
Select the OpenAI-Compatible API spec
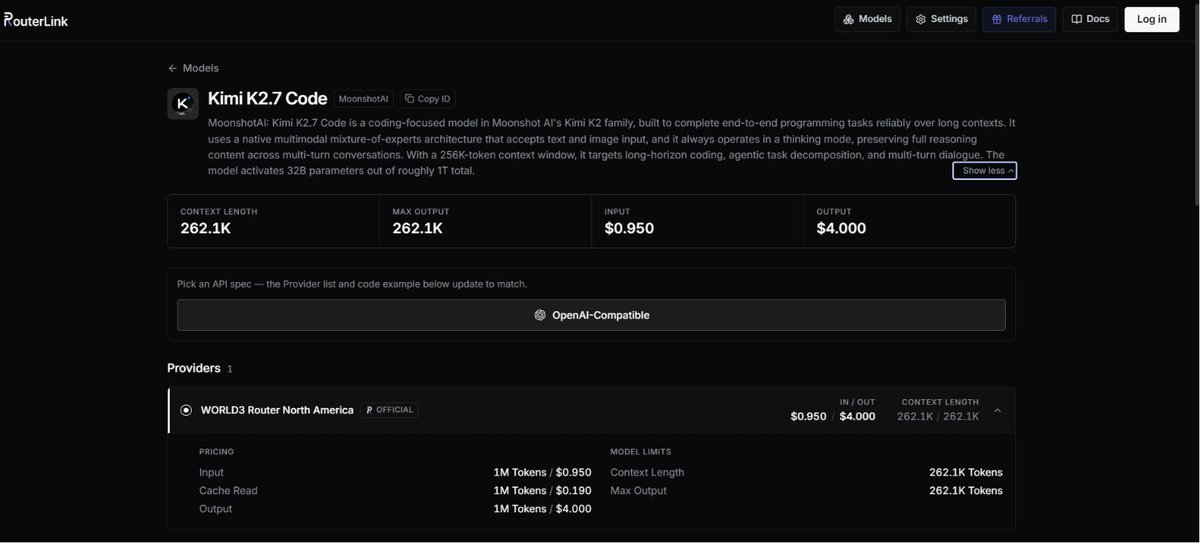(591, 315)
